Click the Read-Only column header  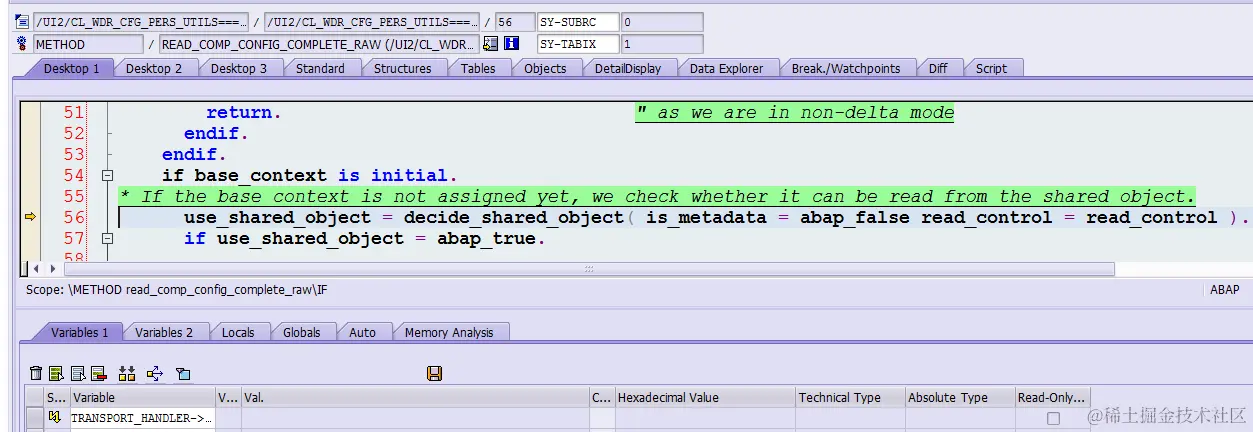1052,397
